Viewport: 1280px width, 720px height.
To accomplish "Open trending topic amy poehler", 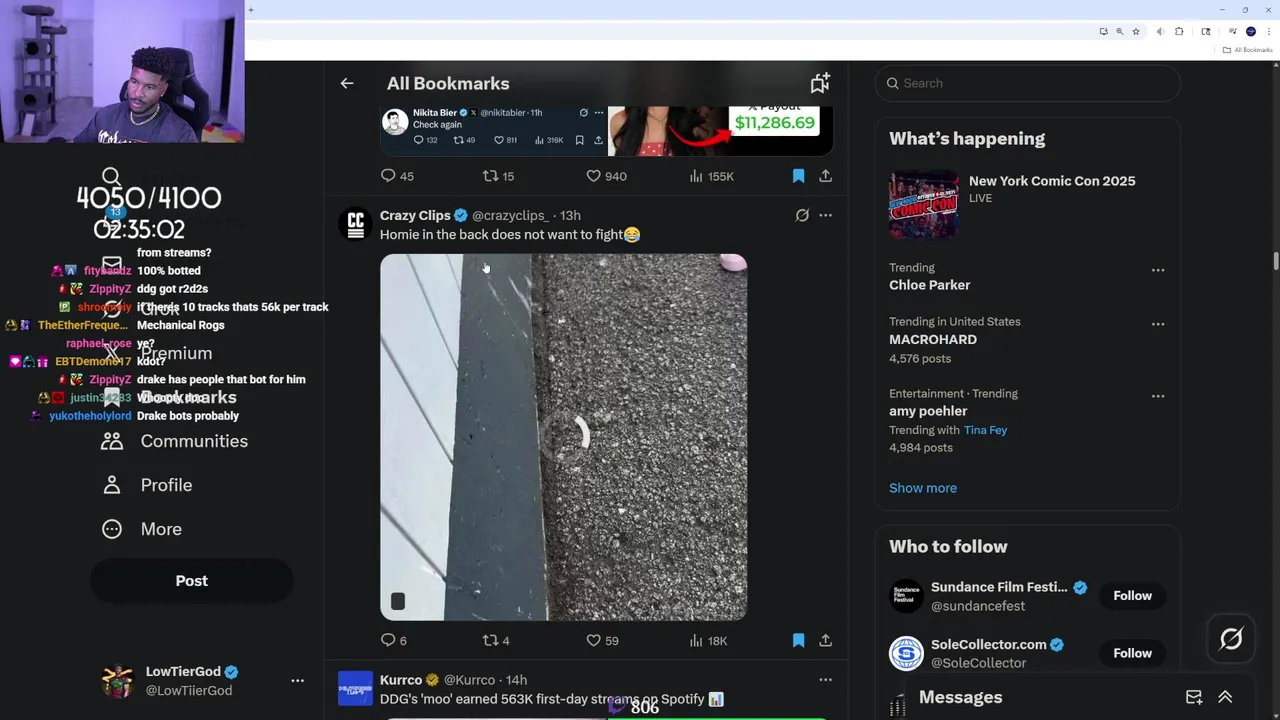I will [x=928, y=411].
